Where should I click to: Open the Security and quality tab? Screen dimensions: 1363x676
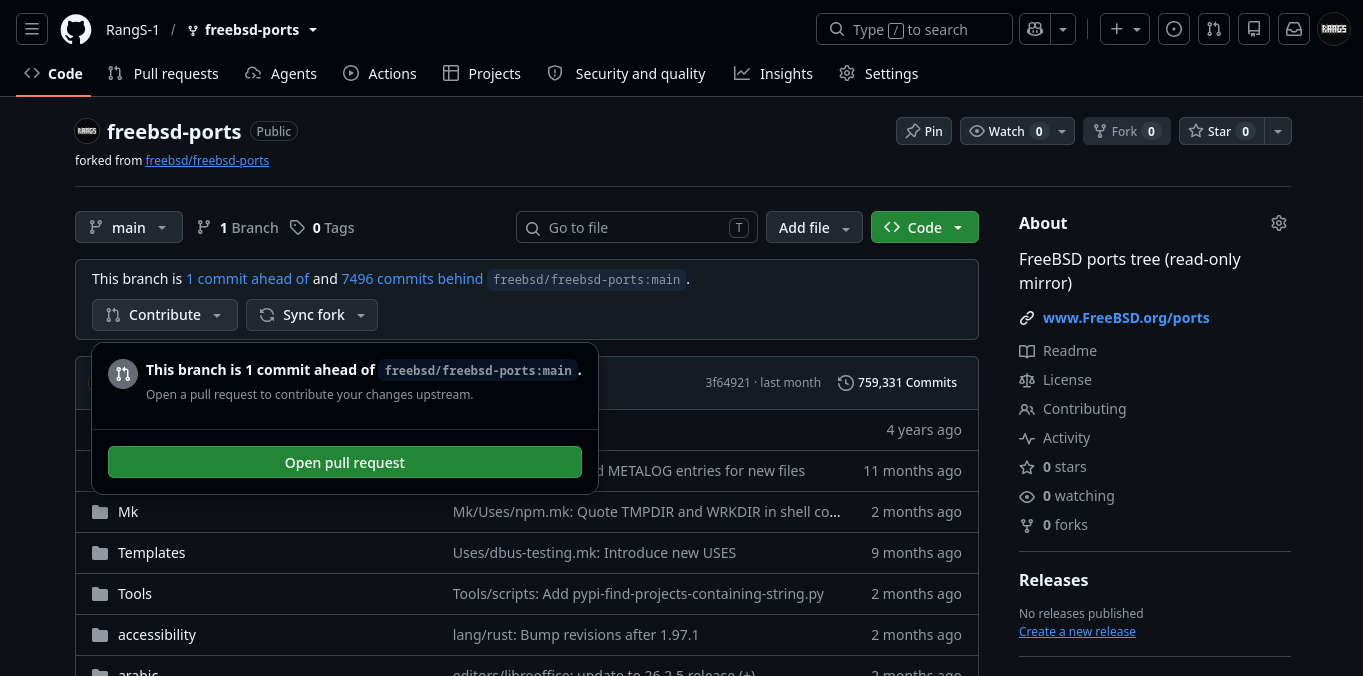pyautogui.click(x=627, y=74)
